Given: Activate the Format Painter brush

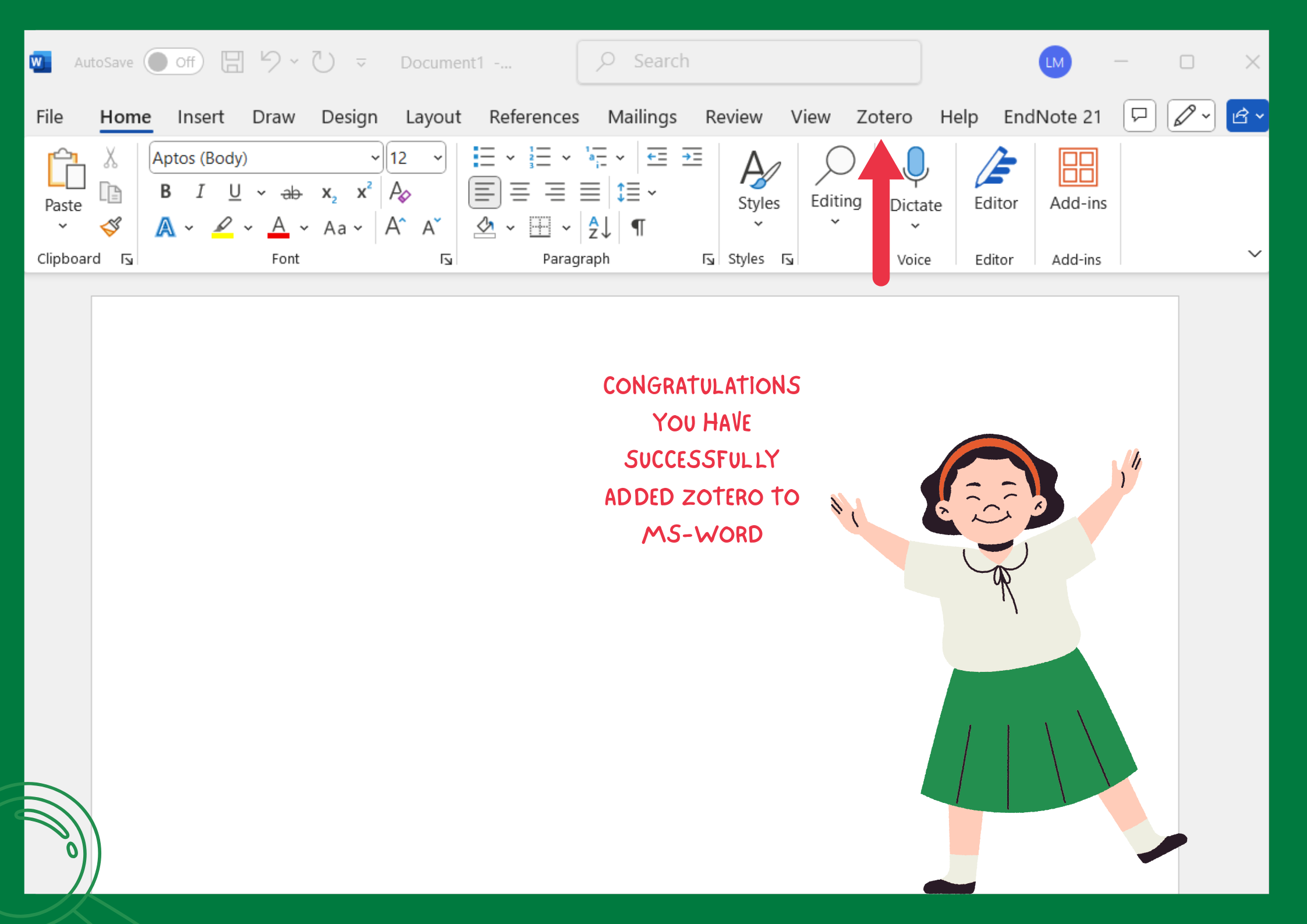Looking at the screenshot, I should point(111,226).
